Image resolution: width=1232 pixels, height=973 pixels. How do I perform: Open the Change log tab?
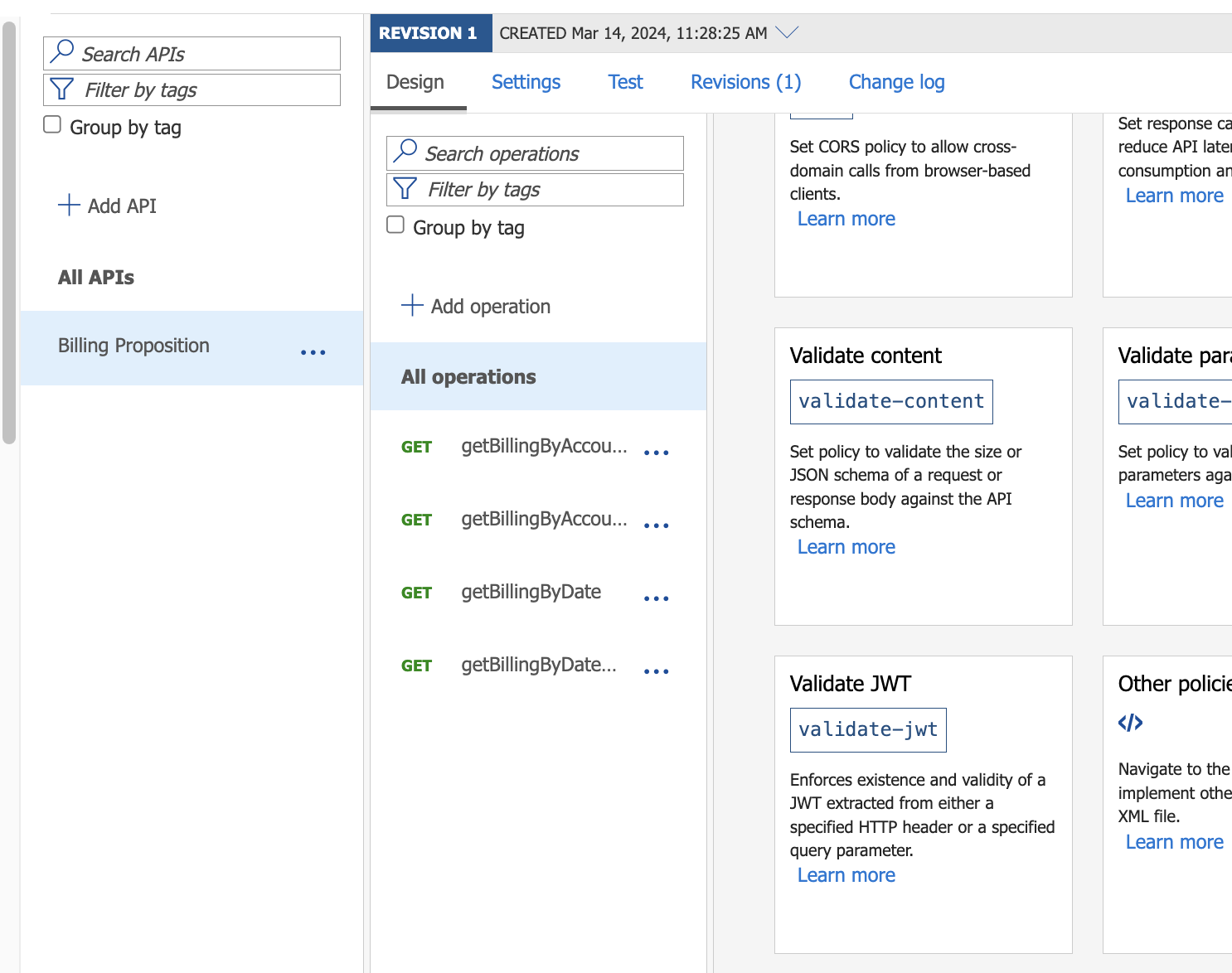[896, 82]
